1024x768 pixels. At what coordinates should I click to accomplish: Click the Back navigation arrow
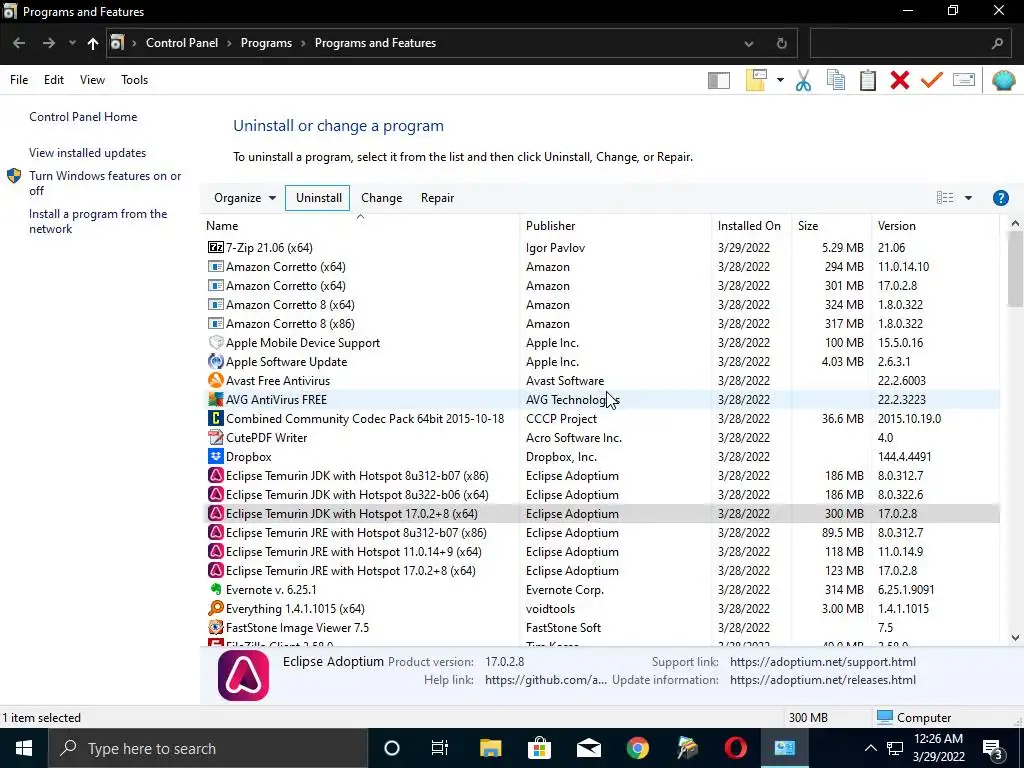pos(19,43)
